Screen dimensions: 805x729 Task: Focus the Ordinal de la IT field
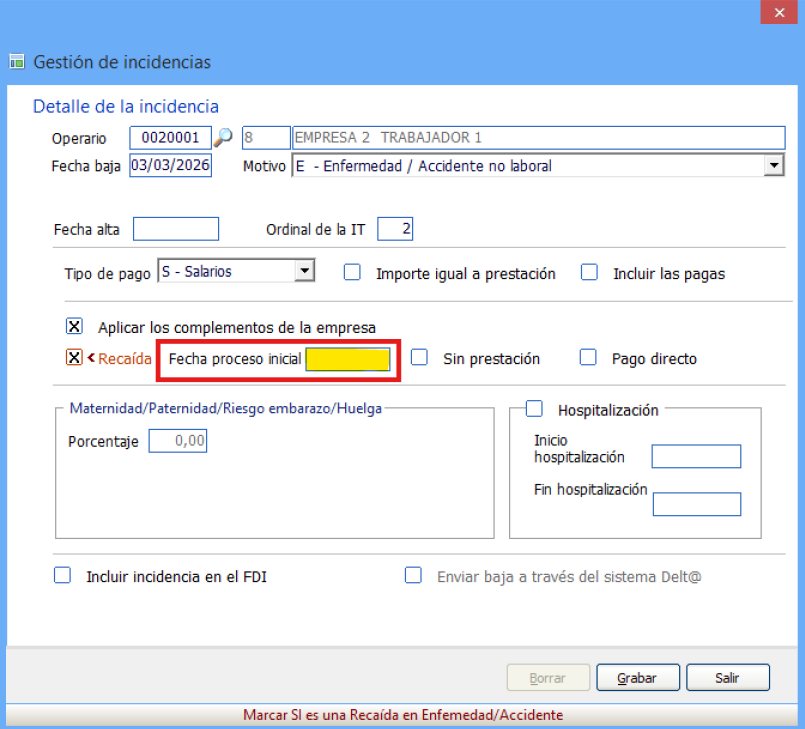click(x=395, y=229)
